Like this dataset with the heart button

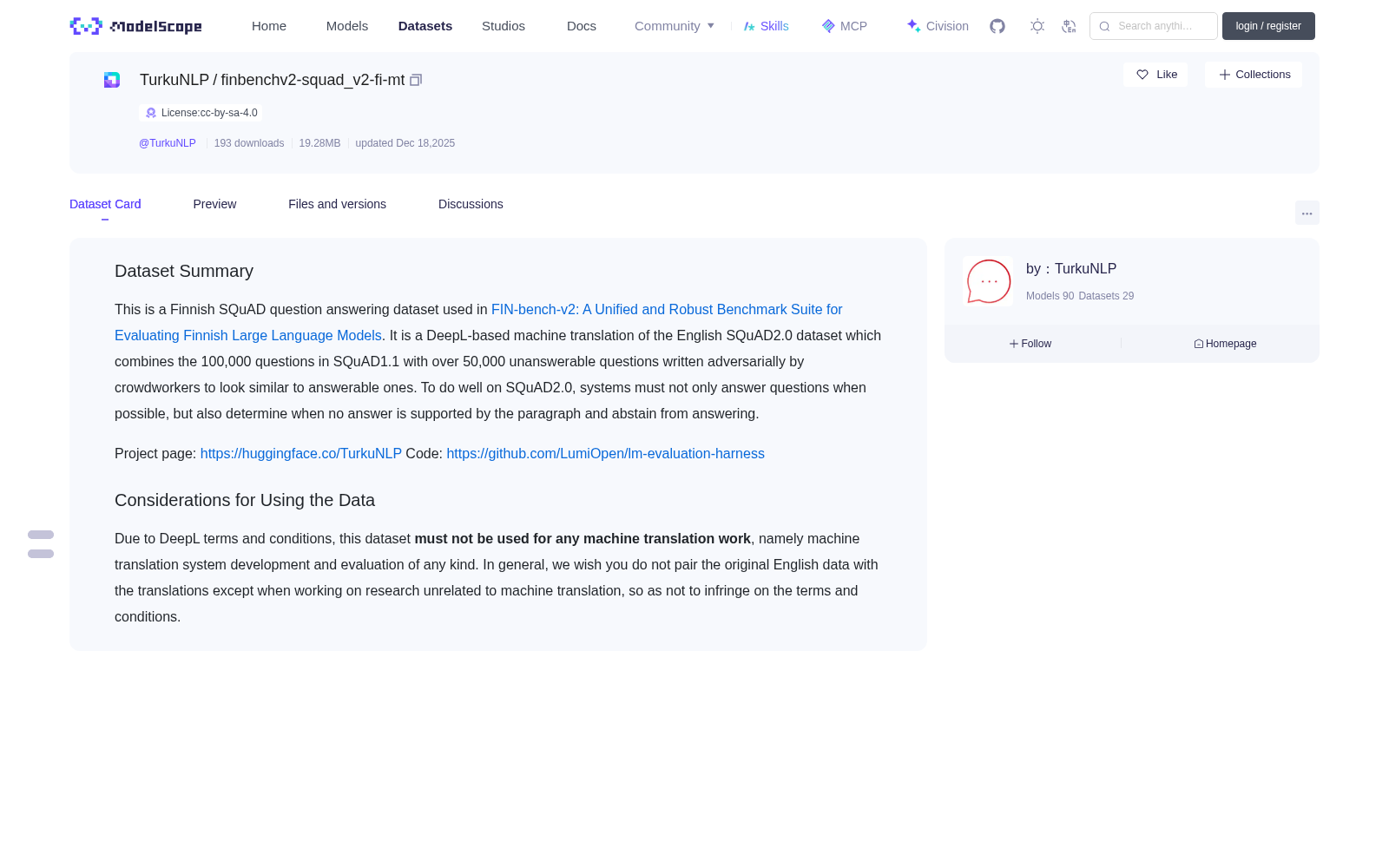click(1155, 75)
